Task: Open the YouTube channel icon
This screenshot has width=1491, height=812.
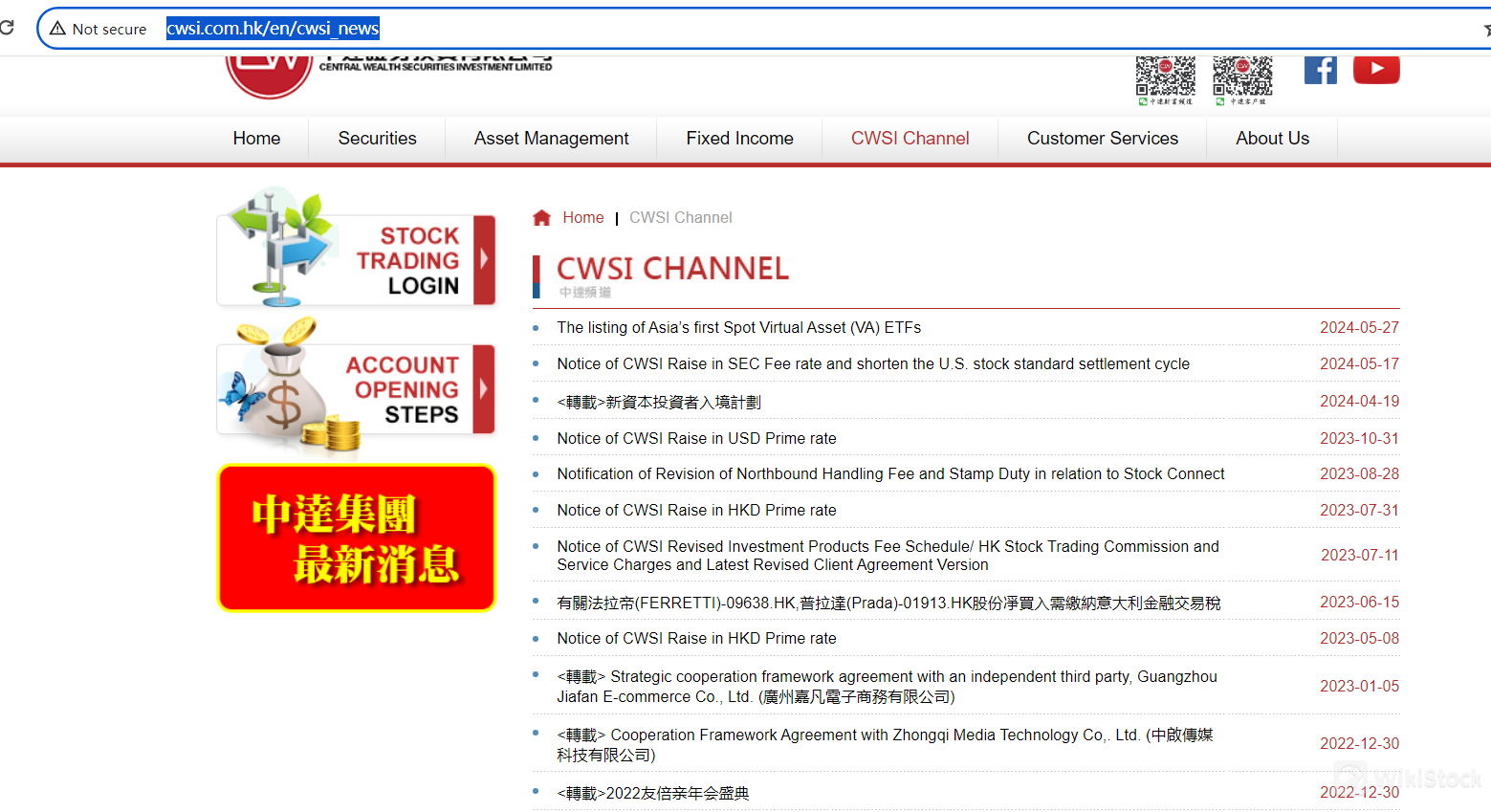Action: (x=1376, y=70)
